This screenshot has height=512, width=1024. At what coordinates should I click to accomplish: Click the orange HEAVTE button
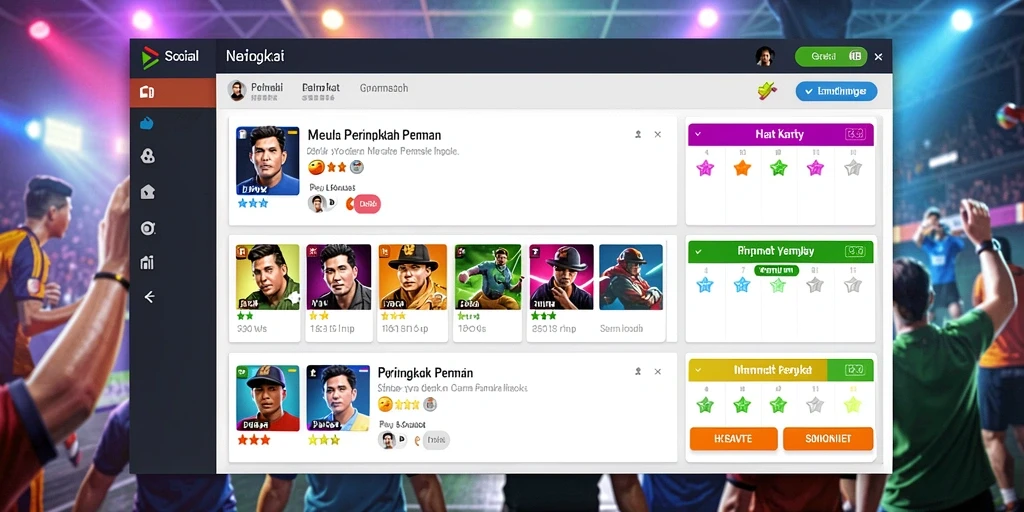733,439
